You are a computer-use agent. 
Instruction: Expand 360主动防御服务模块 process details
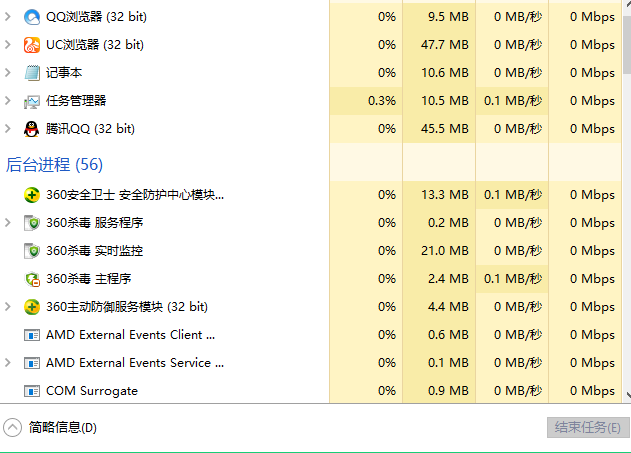(9, 307)
